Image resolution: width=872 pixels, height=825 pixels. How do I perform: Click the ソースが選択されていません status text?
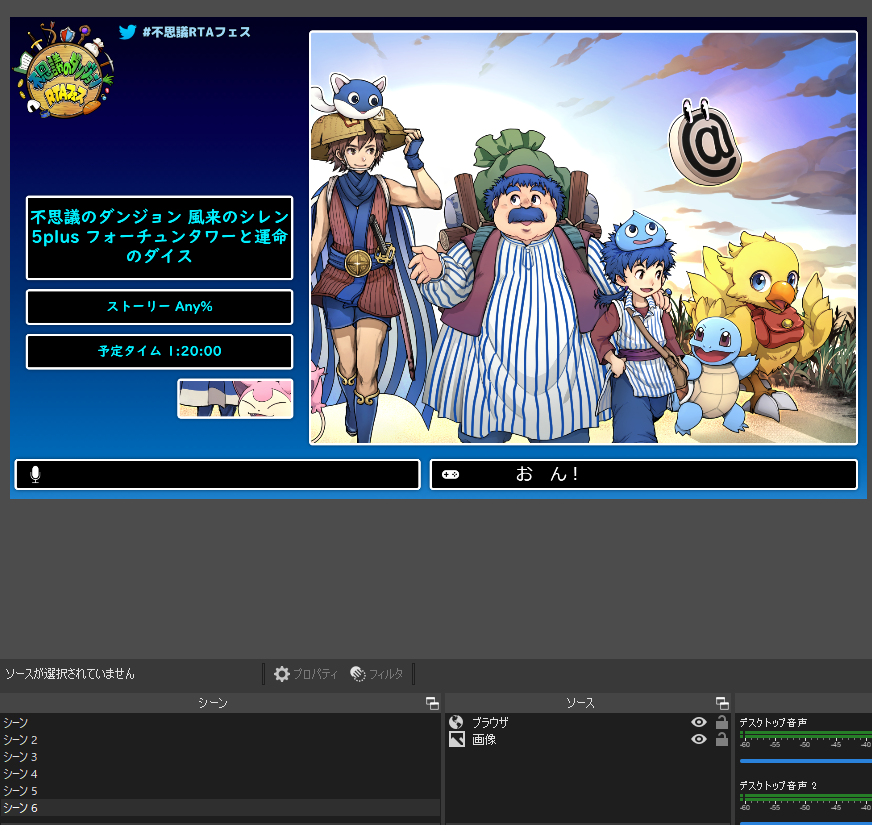click(x=70, y=674)
